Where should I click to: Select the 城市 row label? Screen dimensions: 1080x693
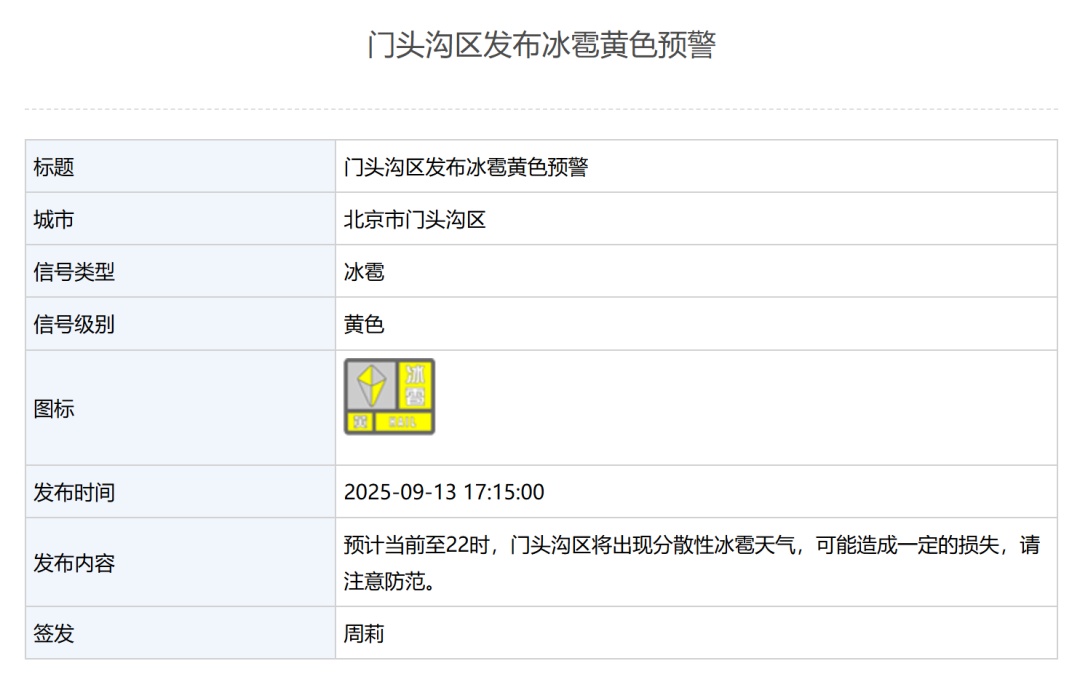(x=54, y=219)
